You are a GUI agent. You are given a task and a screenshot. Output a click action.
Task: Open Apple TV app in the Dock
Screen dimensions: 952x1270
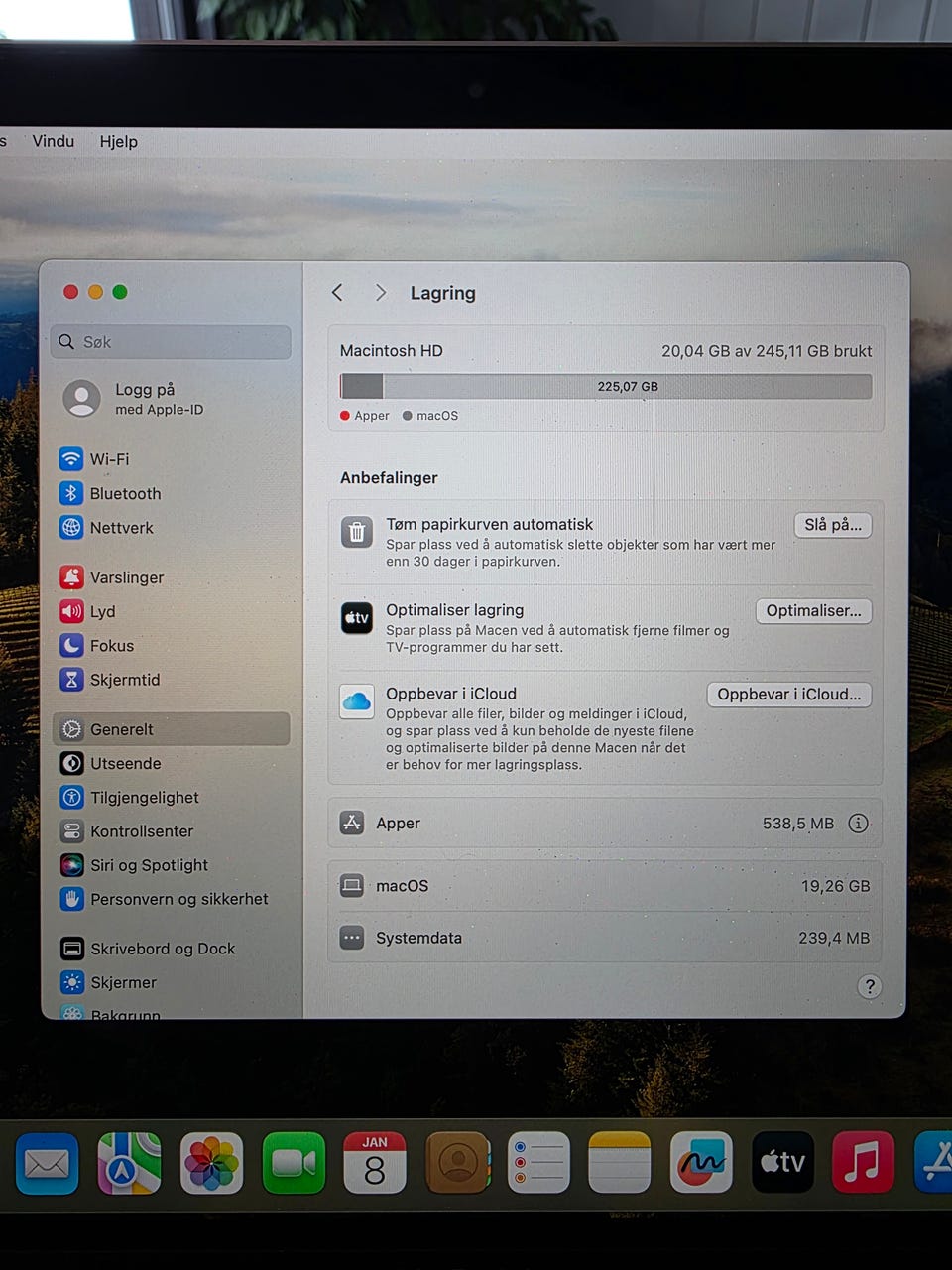tap(782, 1163)
